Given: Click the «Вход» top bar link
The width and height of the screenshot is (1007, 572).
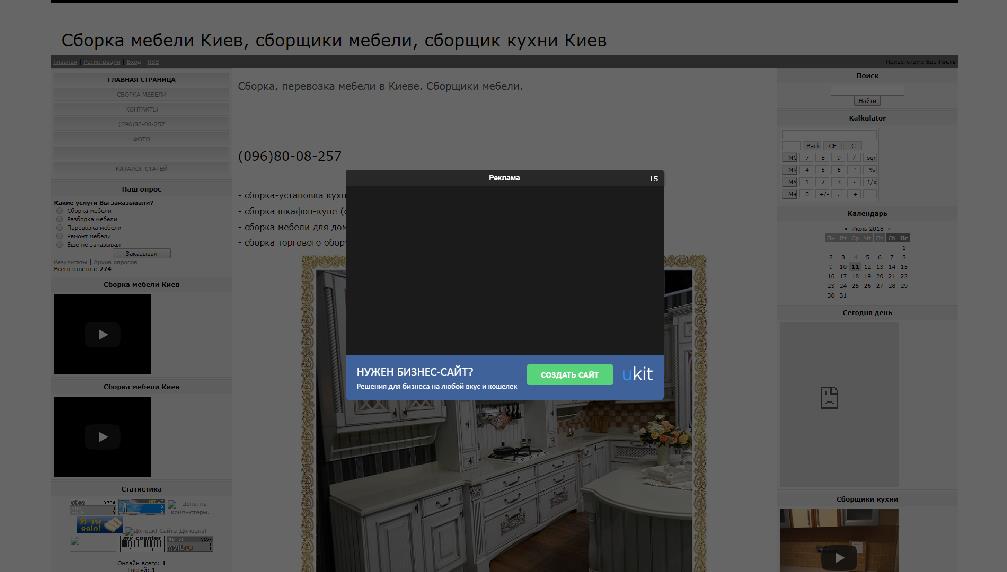Looking at the screenshot, I should [134, 62].
